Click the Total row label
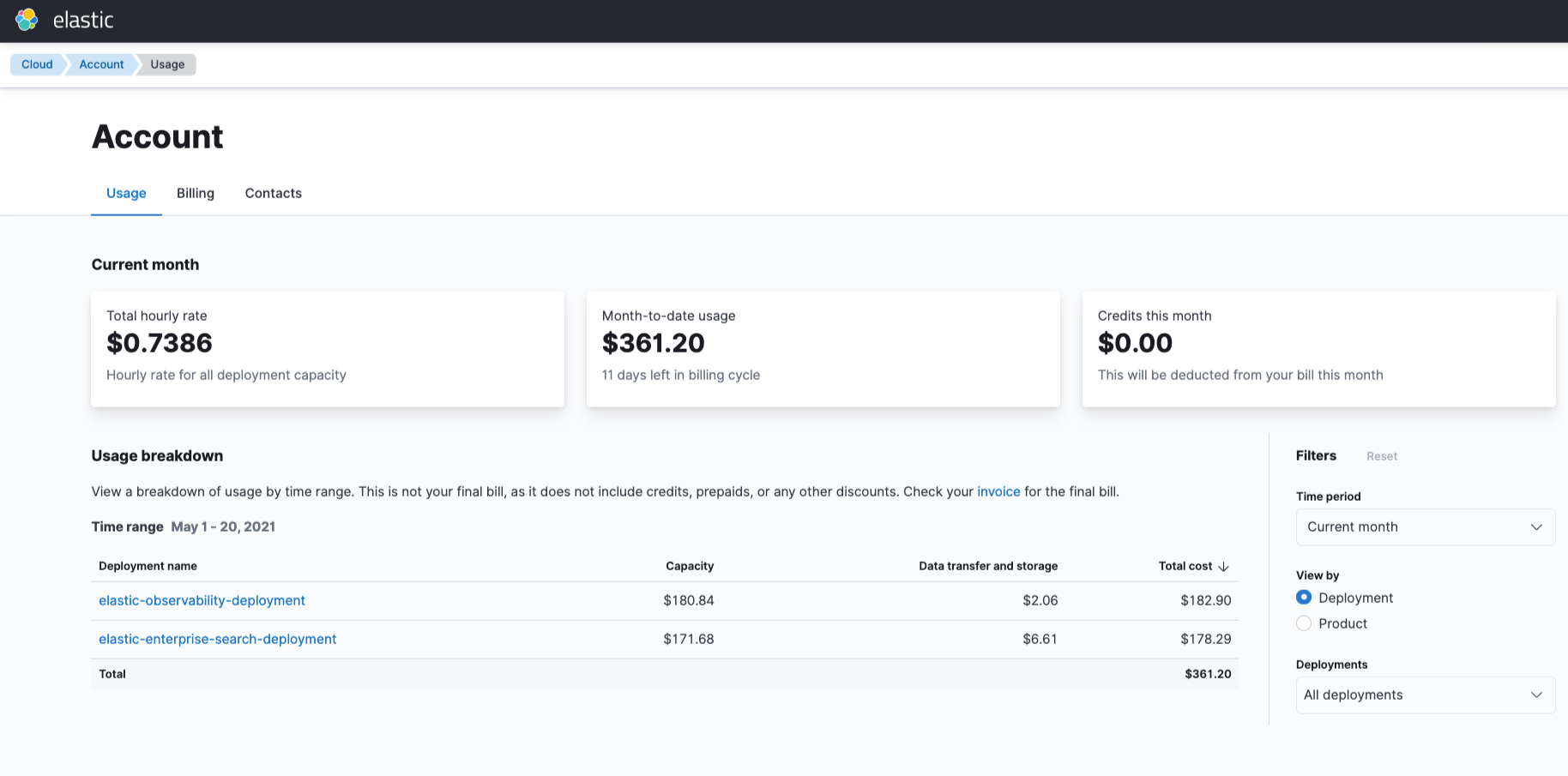The height and width of the screenshot is (776, 1568). tap(112, 674)
